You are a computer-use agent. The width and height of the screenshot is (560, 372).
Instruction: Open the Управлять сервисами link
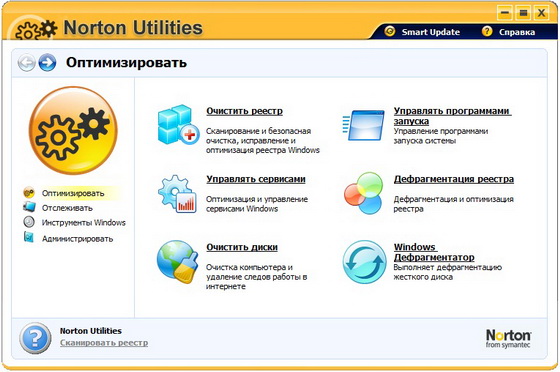[x=256, y=179]
